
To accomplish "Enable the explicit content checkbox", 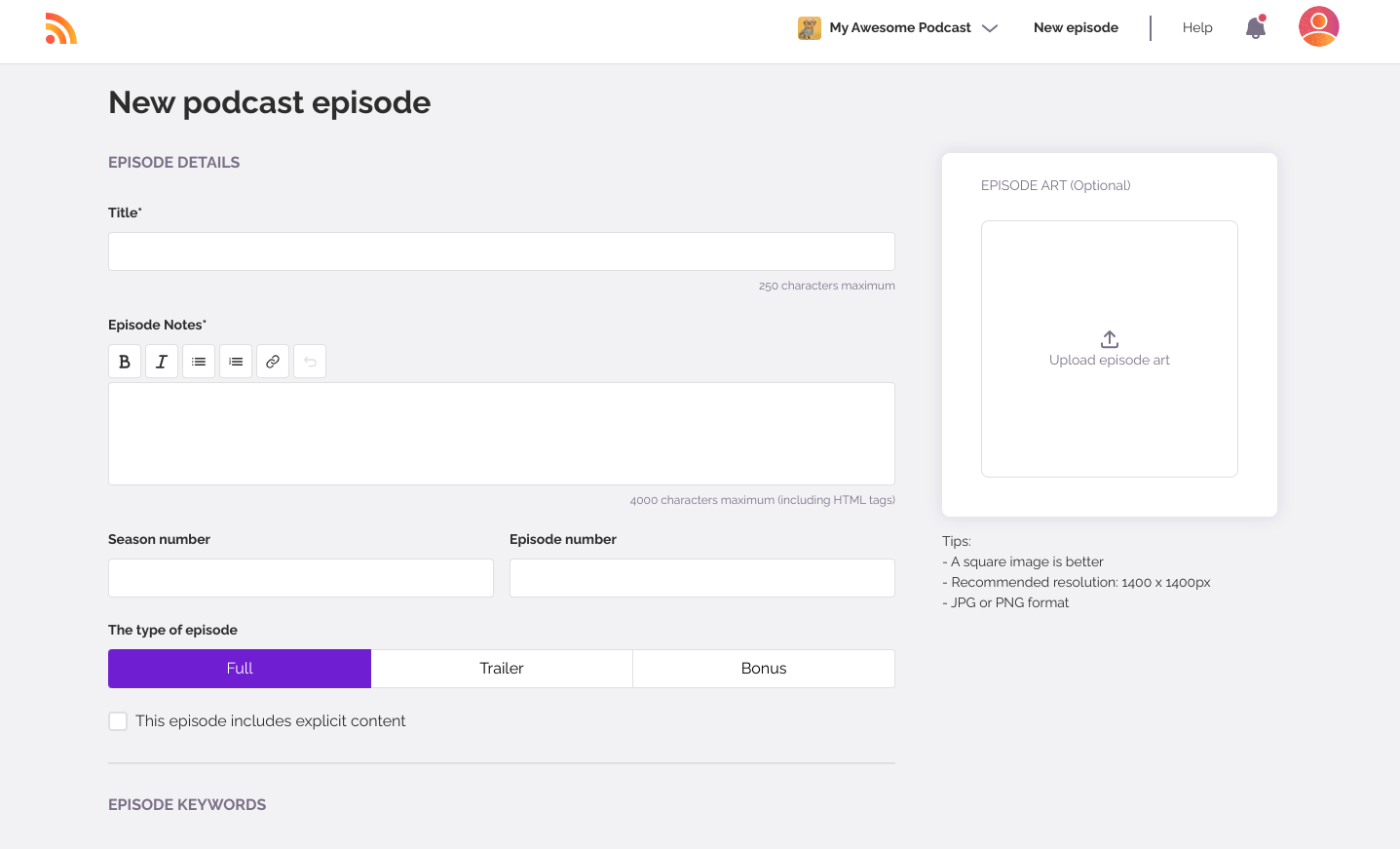I will [x=118, y=721].
